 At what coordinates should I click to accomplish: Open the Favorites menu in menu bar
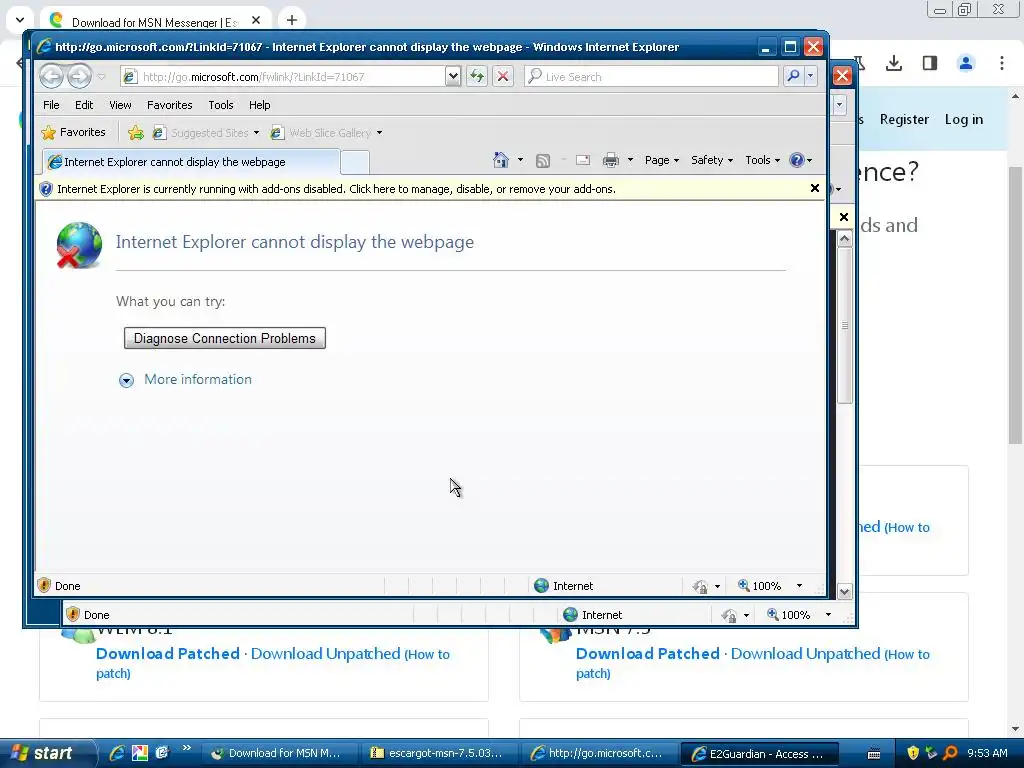[170, 104]
